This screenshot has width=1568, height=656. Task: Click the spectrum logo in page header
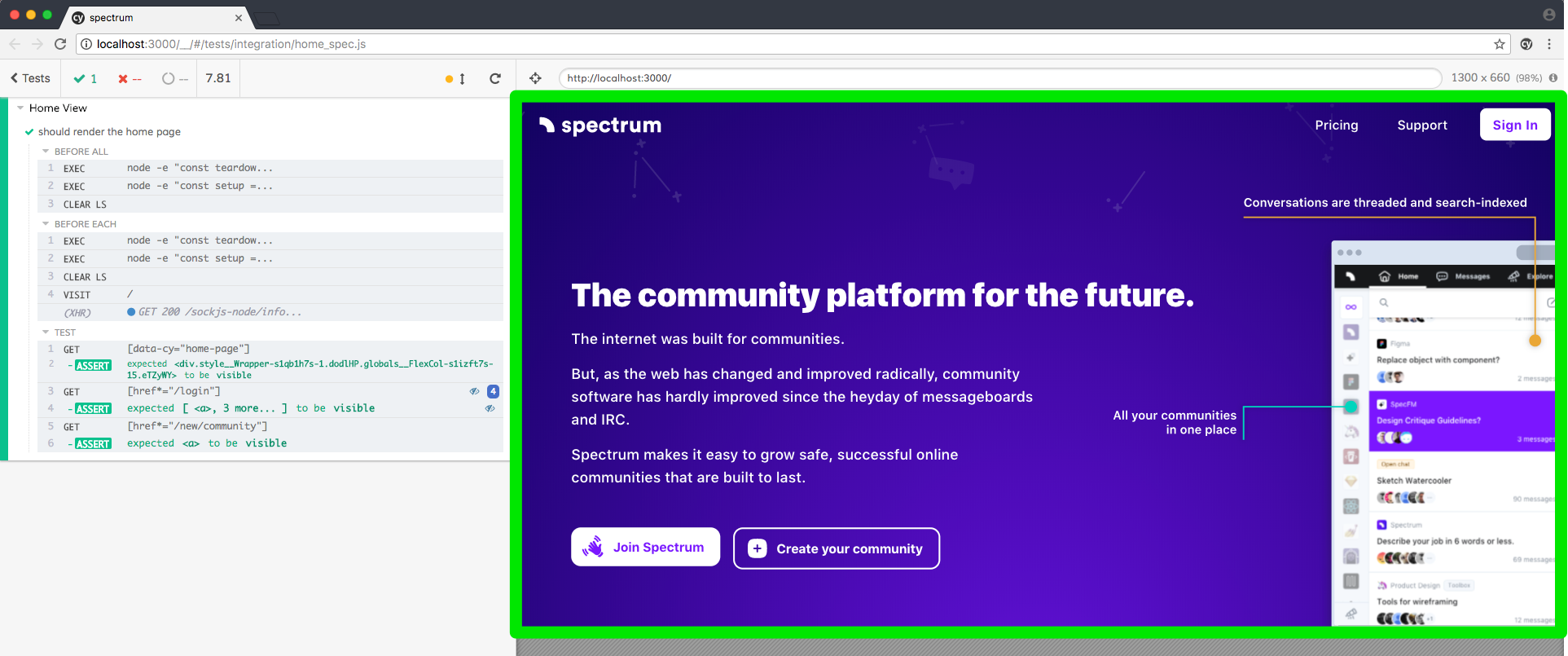600,125
